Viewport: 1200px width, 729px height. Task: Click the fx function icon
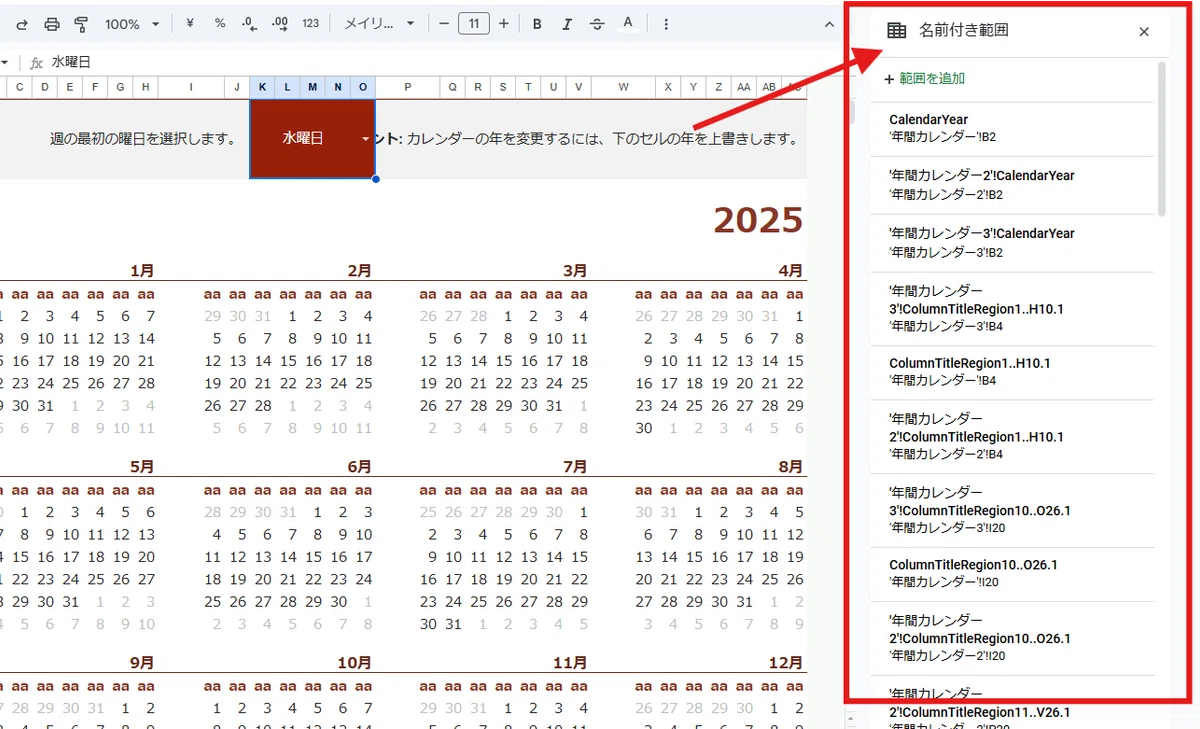tap(36, 62)
